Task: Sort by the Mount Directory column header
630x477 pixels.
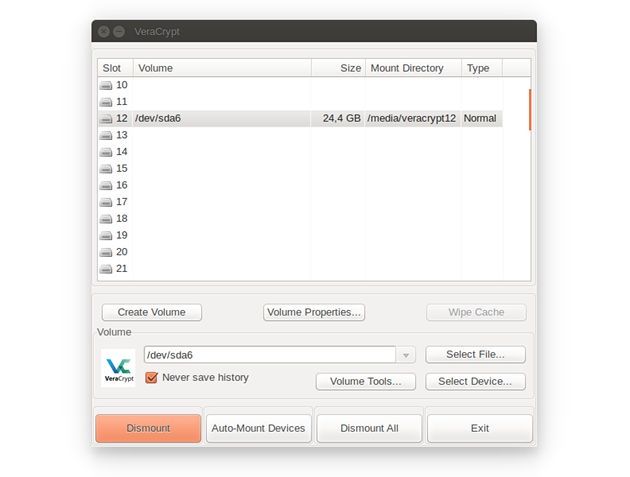Action: (x=413, y=68)
